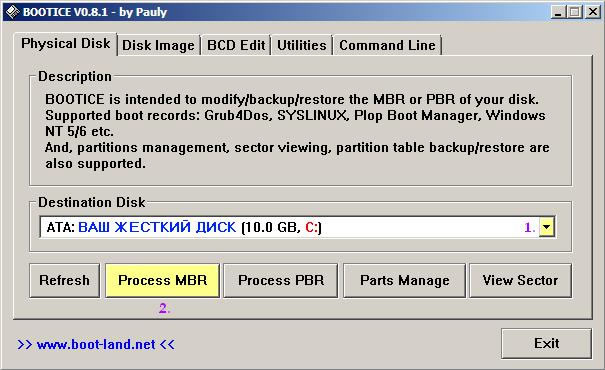Minimize the BOOTICE window
This screenshot has height=370, width=605.
point(558,12)
